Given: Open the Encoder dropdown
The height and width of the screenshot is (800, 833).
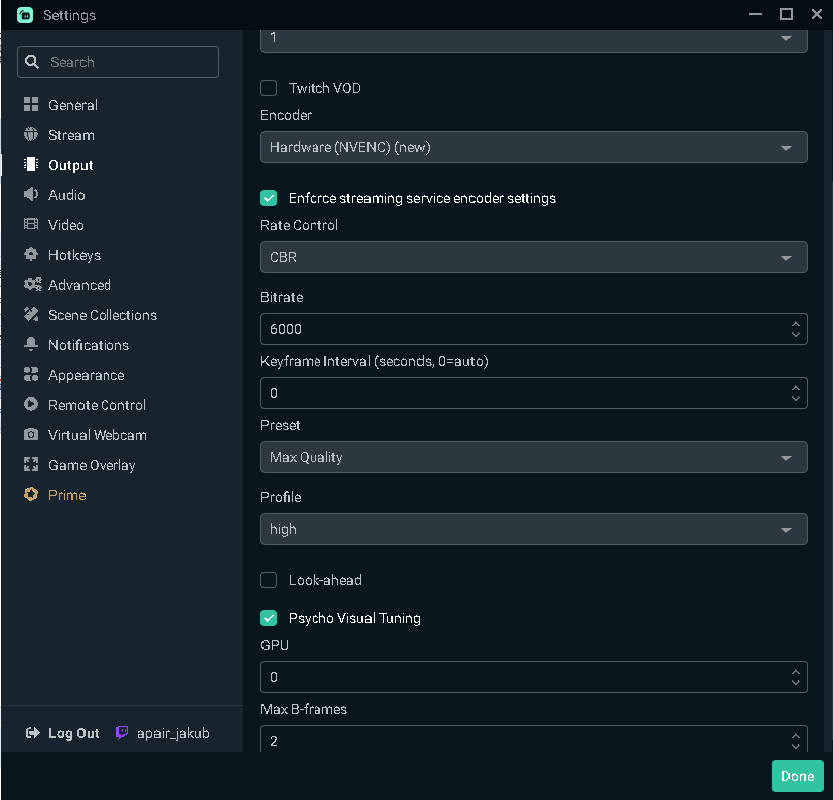Looking at the screenshot, I should [x=533, y=147].
